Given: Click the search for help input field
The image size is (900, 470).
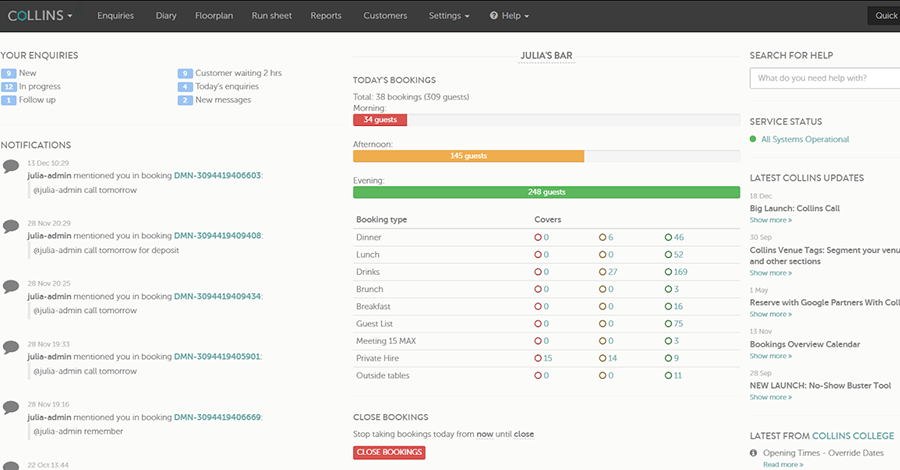Looking at the screenshot, I should (825, 78).
